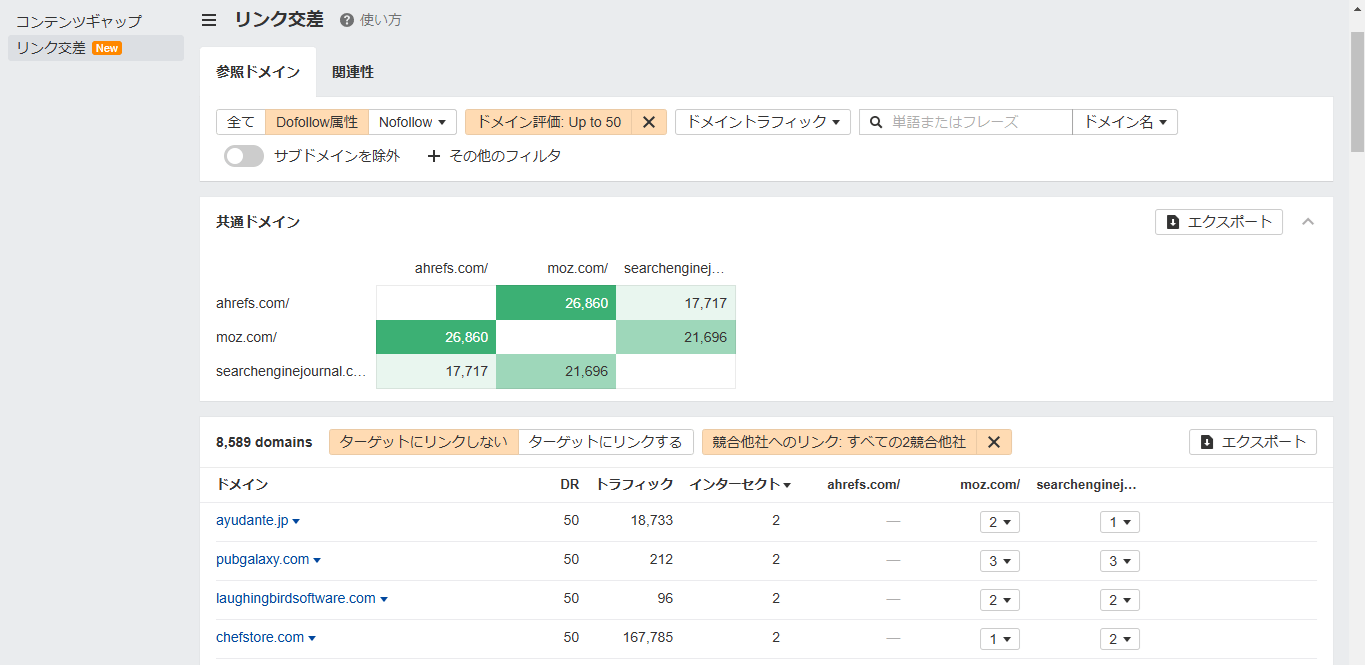
Task: Open the 使い方 help icon
Action: [x=347, y=20]
